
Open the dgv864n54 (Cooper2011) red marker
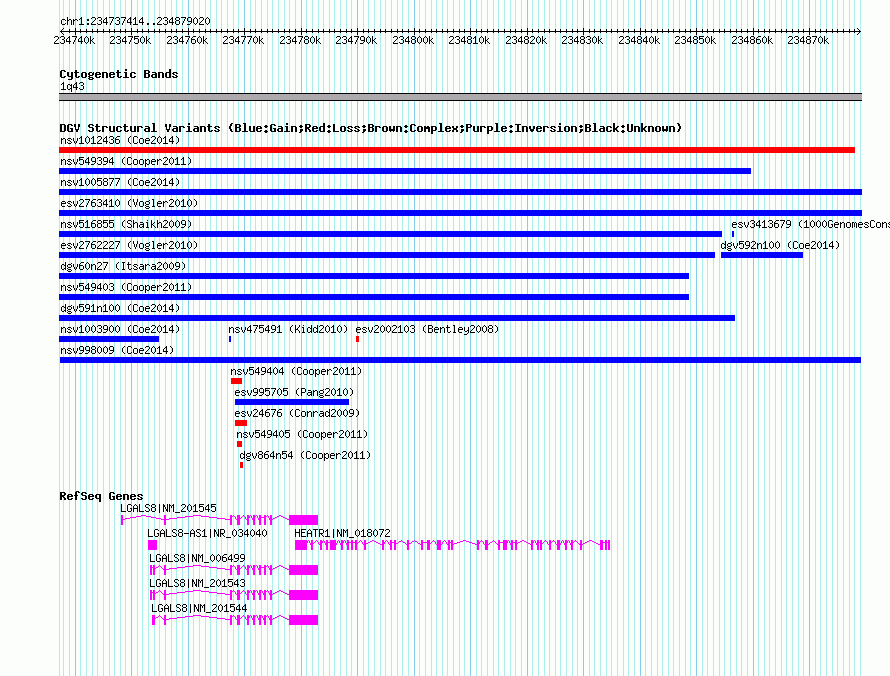(x=241, y=465)
